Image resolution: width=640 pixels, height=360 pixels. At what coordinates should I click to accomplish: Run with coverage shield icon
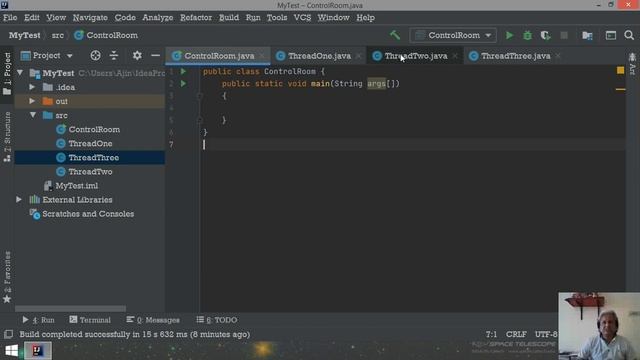click(545, 36)
